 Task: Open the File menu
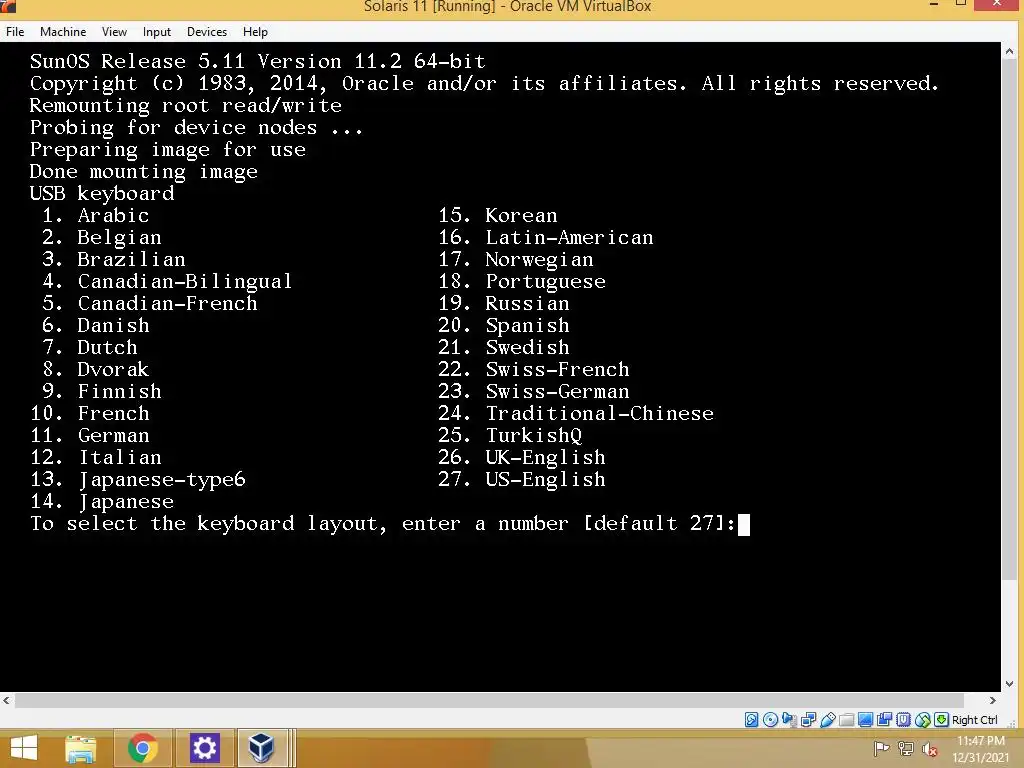[x=15, y=31]
